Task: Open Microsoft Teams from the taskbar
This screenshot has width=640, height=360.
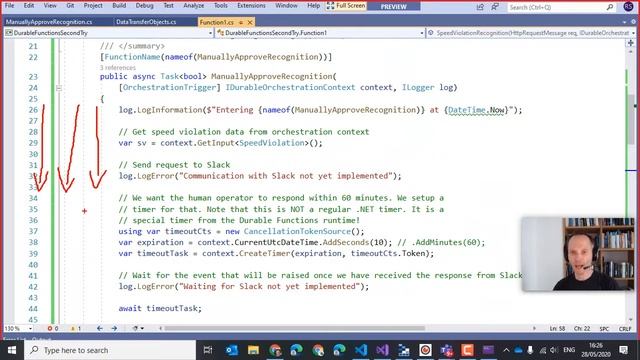Action: tap(447, 350)
